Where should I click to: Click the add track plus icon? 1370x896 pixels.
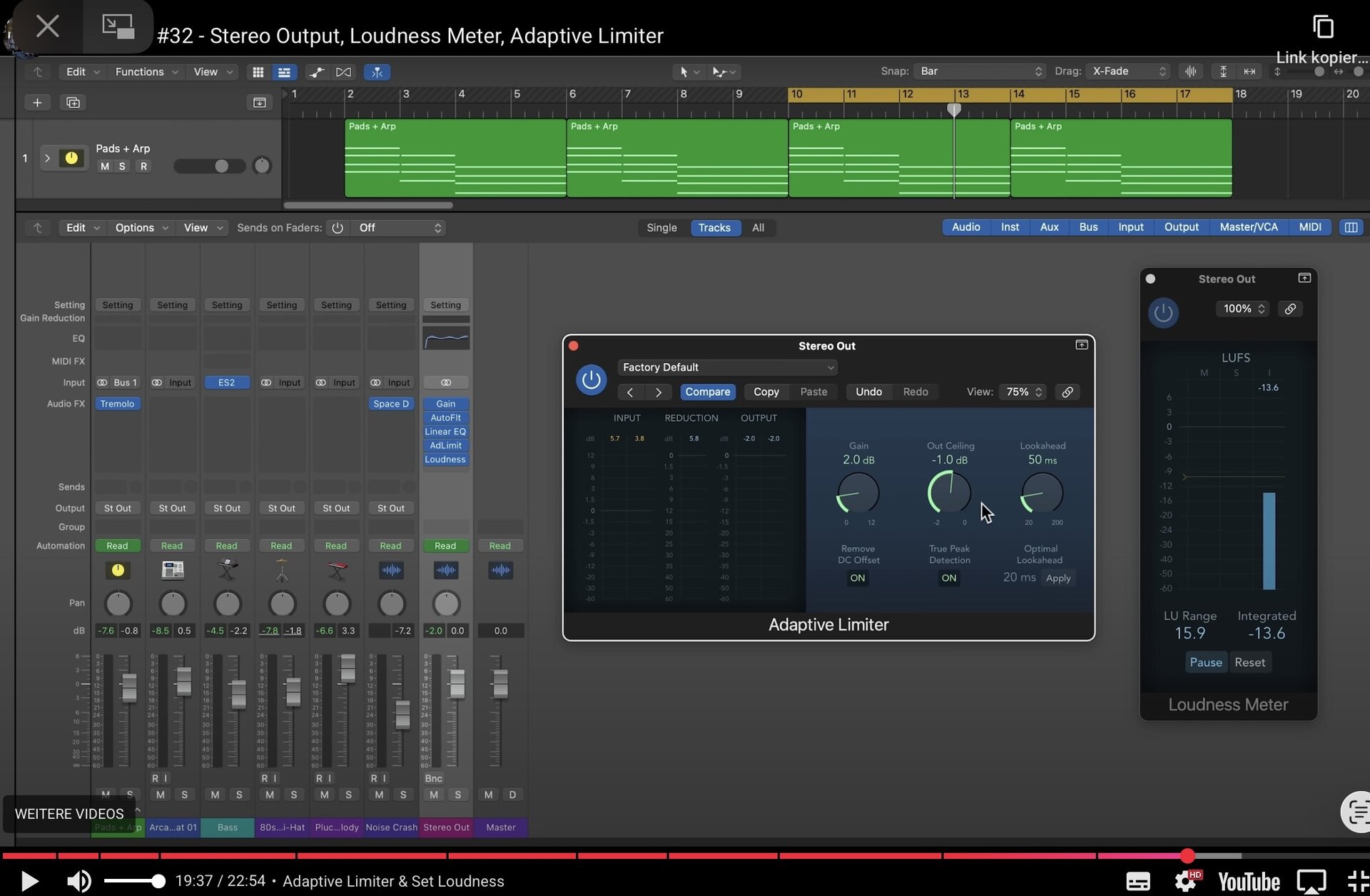37,103
